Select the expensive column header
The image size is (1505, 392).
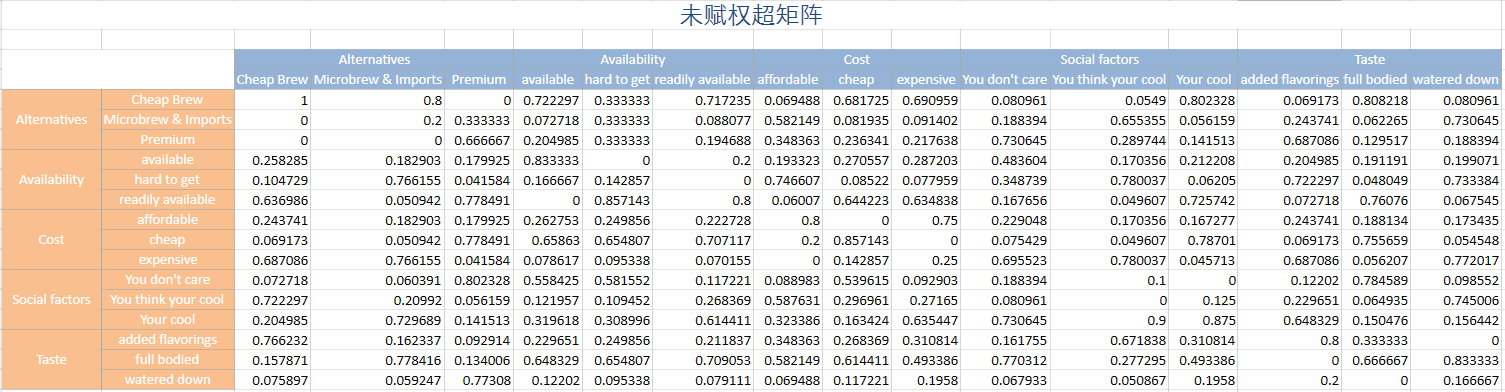tap(926, 80)
